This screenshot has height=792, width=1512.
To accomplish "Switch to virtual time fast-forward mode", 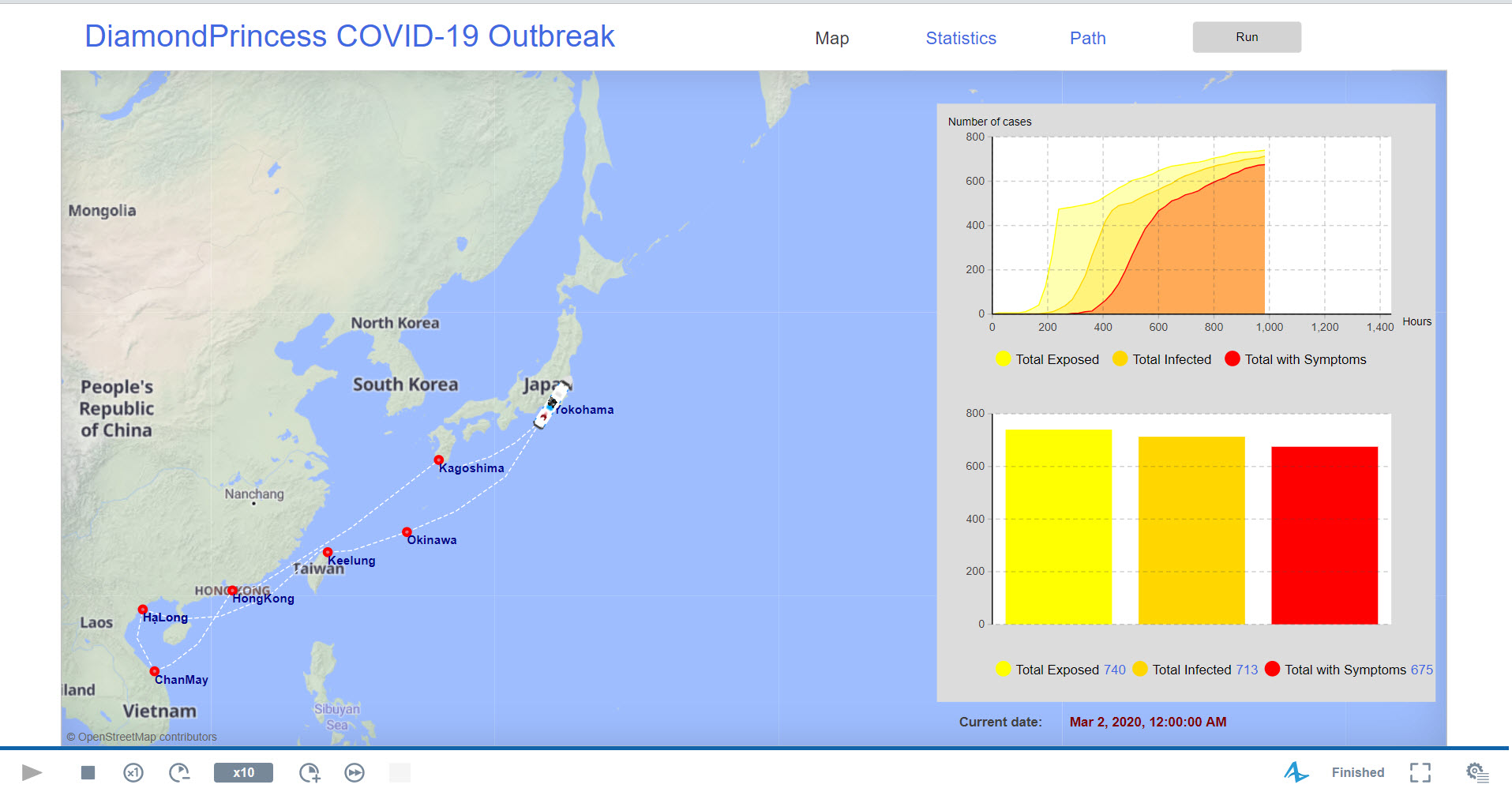I will click(355, 772).
